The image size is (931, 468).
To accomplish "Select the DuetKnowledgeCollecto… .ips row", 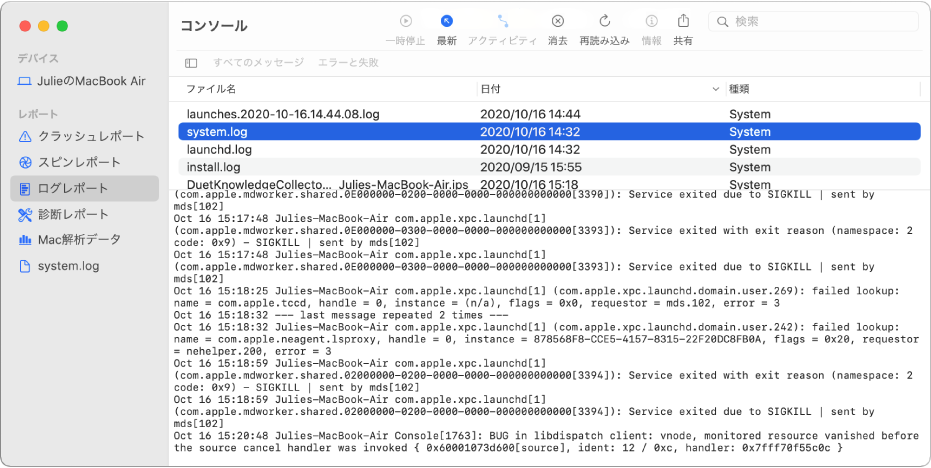I will pos(549,184).
